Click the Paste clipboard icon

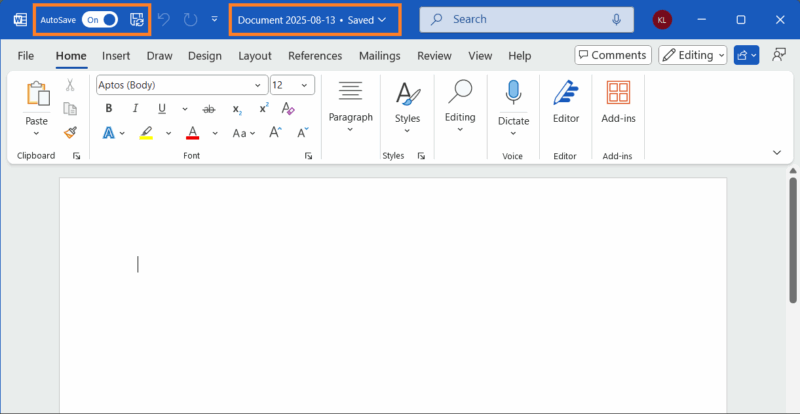(x=38, y=94)
